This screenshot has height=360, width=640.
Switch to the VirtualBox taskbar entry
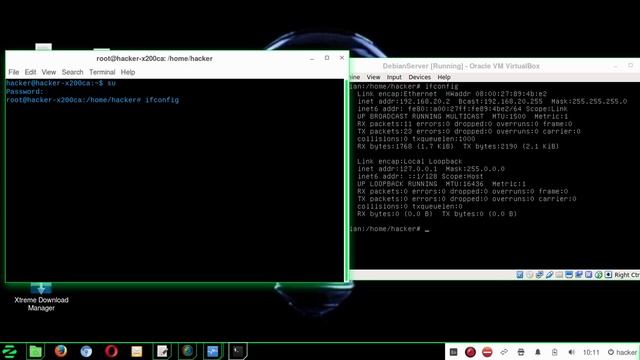[x=213, y=351]
